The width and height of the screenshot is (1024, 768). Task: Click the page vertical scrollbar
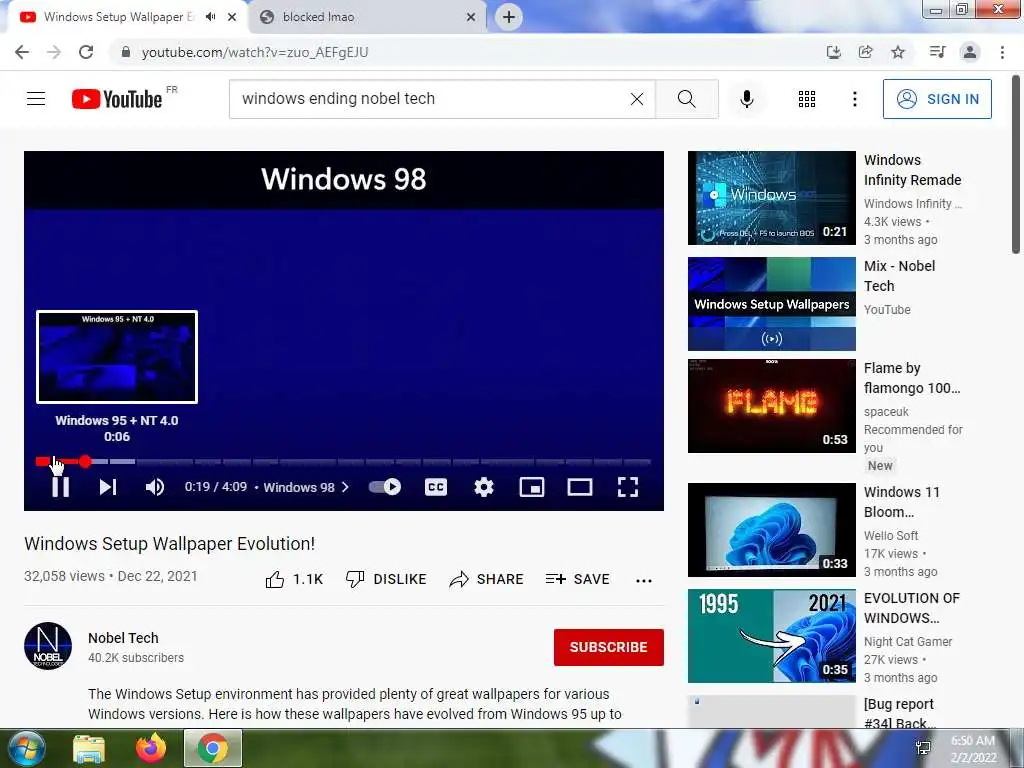click(x=1016, y=165)
